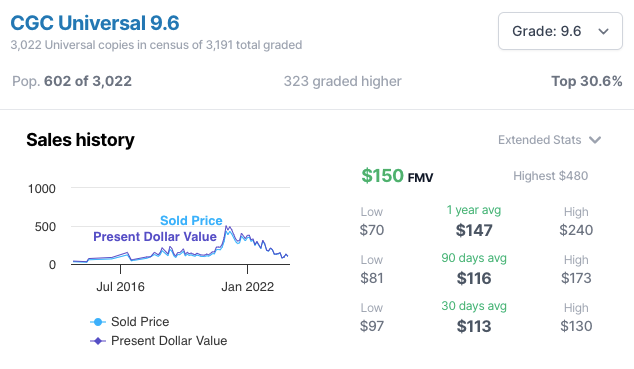Screen dimensions: 634x369
Task: Click the Present Dollar Value diamond marker
Action: 97,341
